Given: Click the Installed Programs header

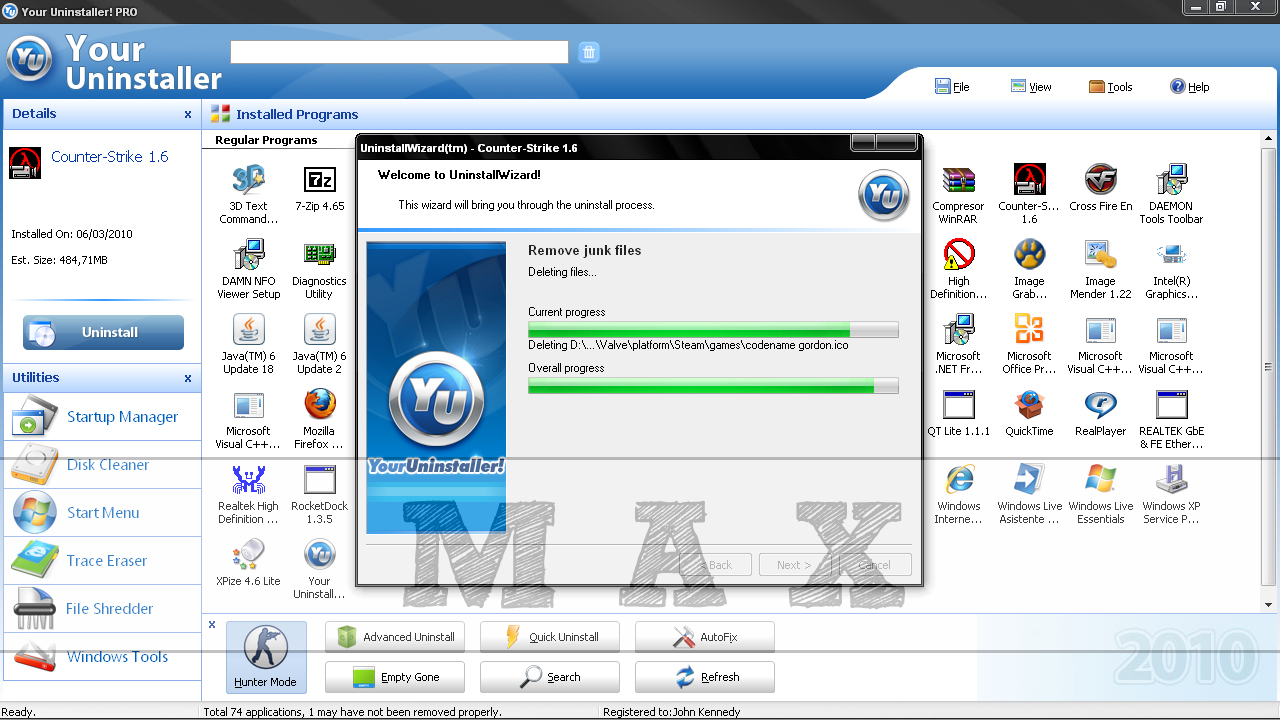Looking at the screenshot, I should (297, 114).
